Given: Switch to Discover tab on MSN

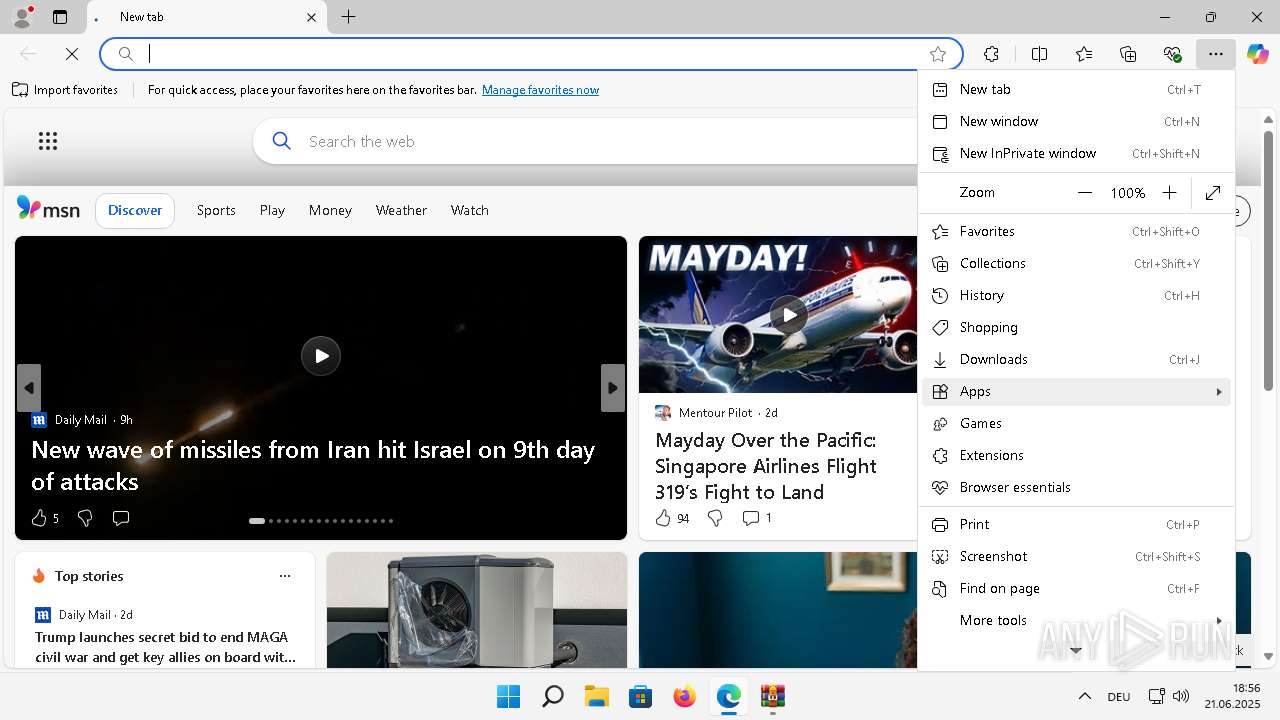Looking at the screenshot, I should click(x=135, y=210).
